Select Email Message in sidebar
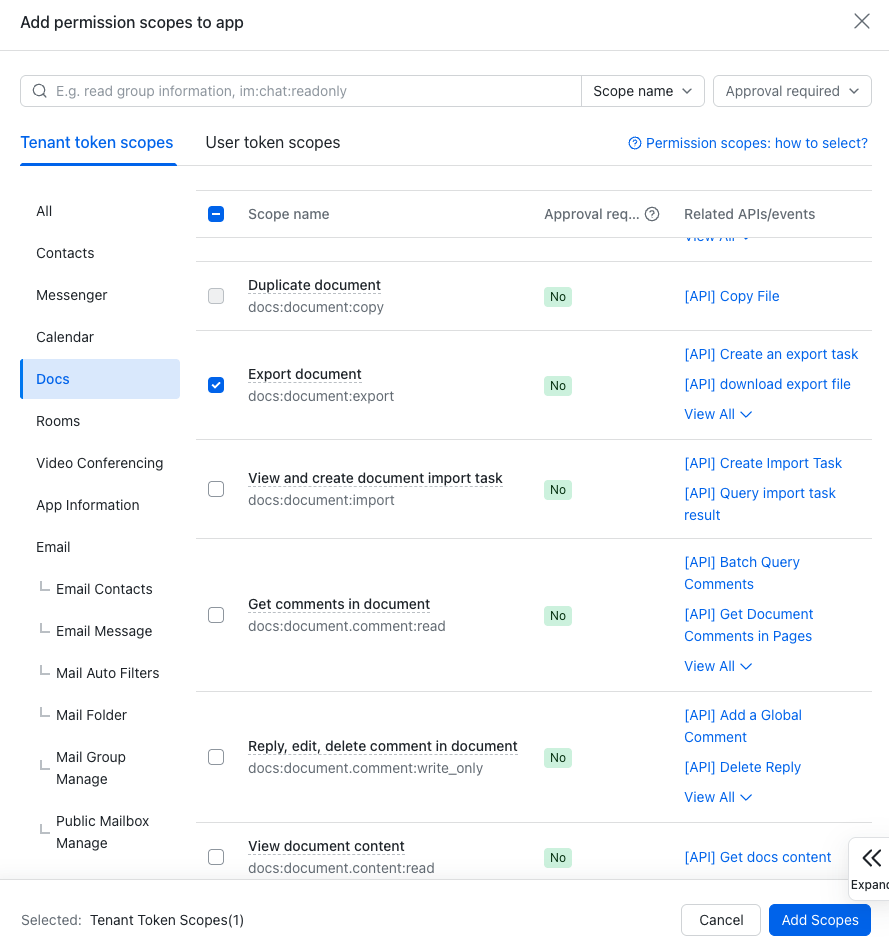The image size is (889, 947). pyautogui.click(x=104, y=631)
